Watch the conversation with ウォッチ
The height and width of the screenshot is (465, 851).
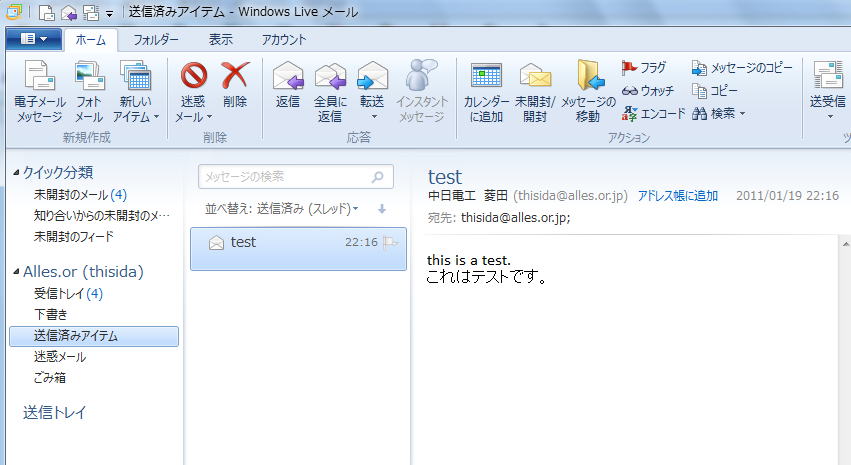click(x=647, y=91)
